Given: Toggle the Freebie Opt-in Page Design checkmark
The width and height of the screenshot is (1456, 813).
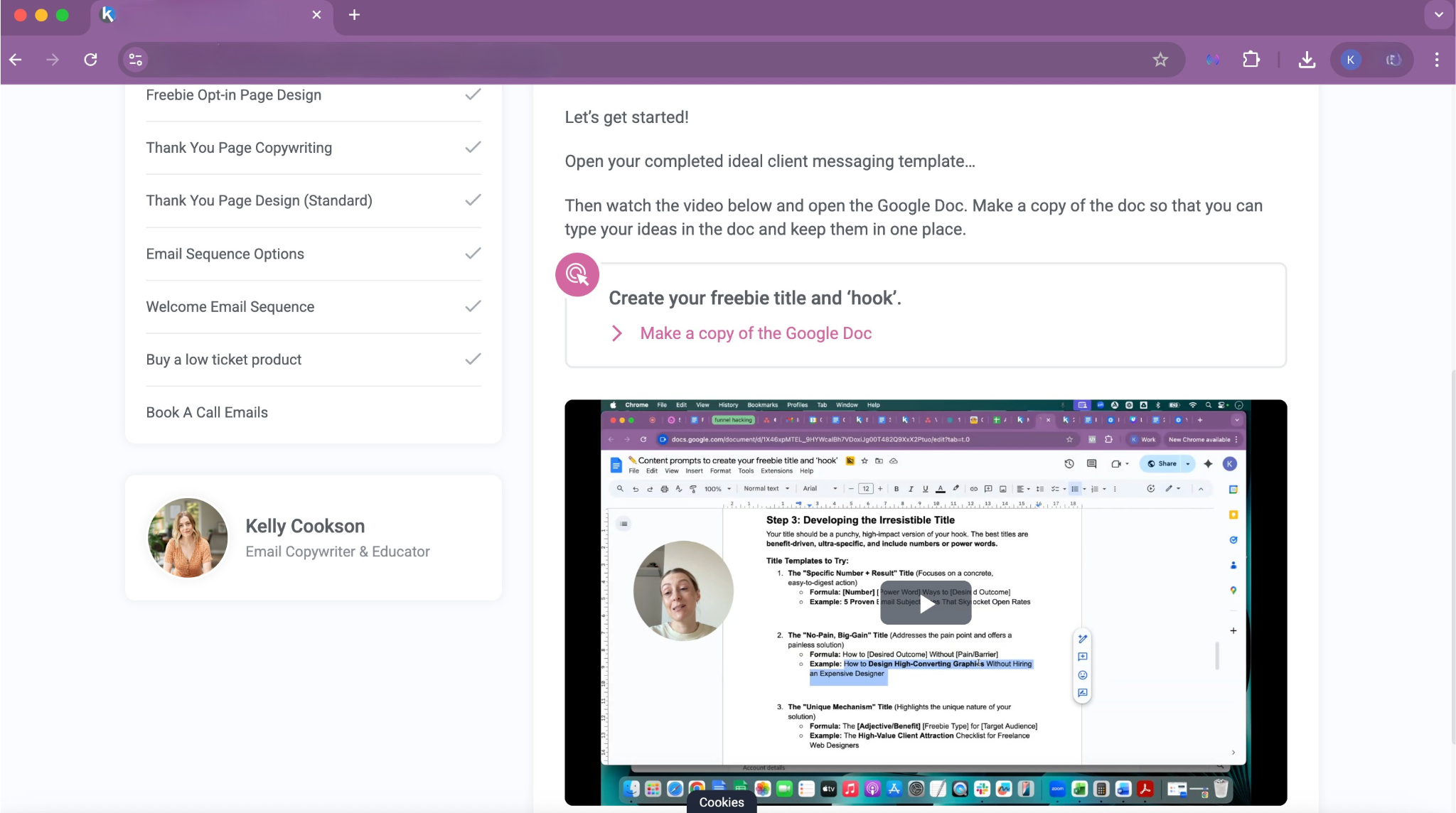Looking at the screenshot, I should point(473,95).
